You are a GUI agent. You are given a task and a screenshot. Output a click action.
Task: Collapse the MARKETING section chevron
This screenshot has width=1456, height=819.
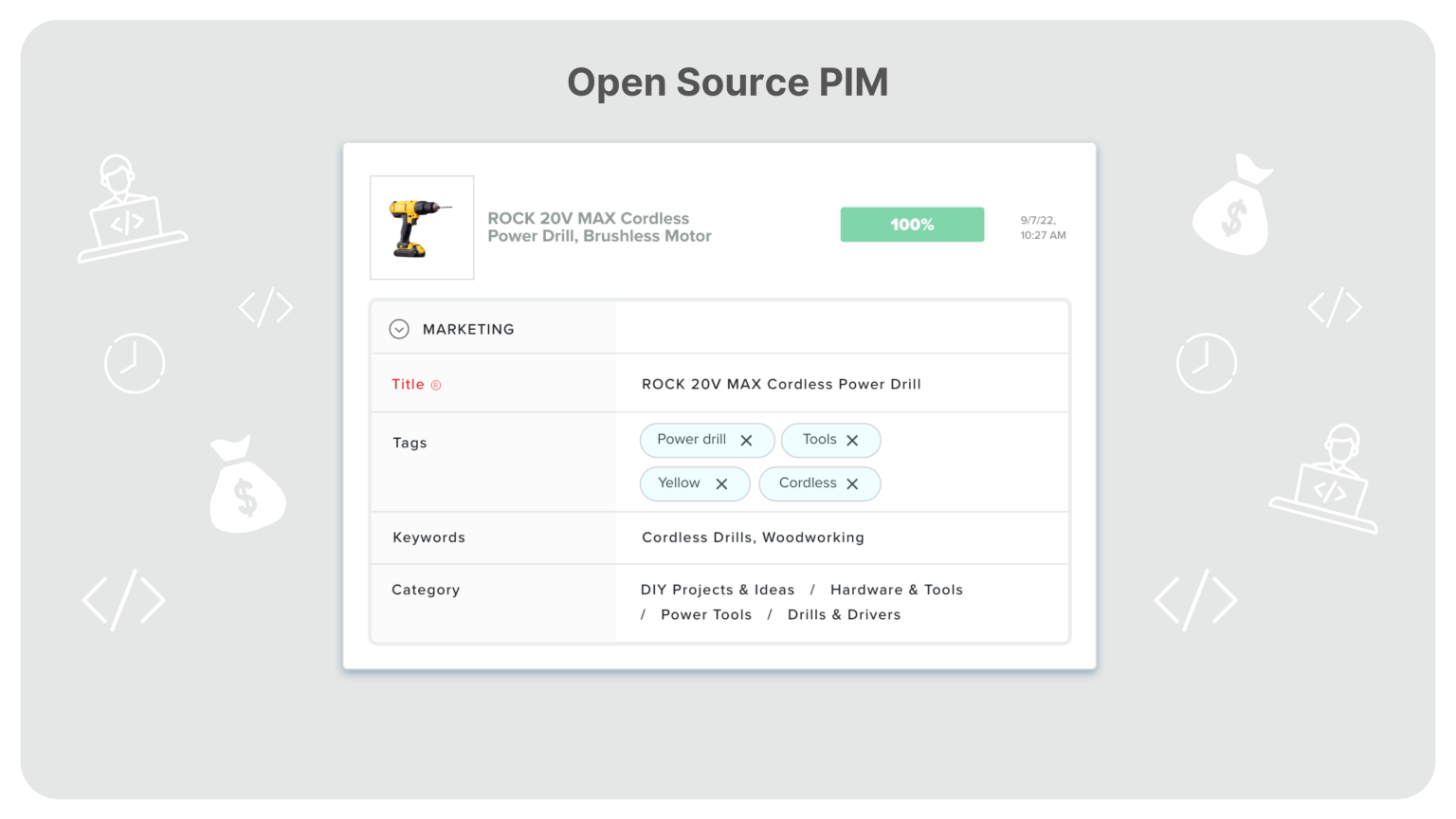pos(399,329)
